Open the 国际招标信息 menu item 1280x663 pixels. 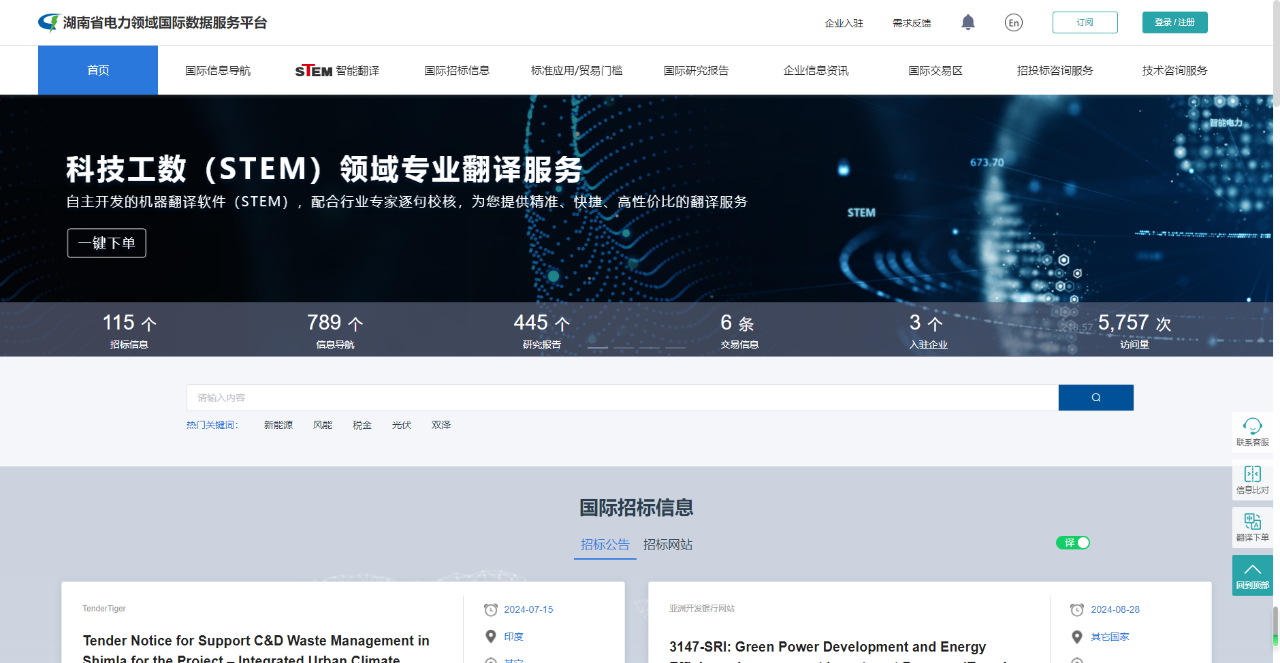(x=458, y=70)
